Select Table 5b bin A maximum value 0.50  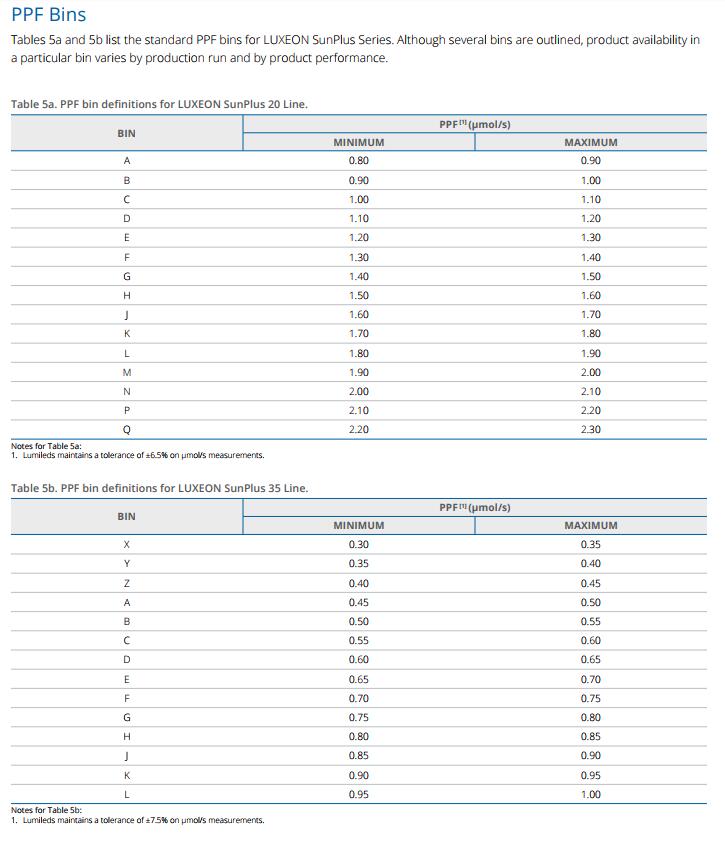click(x=591, y=603)
